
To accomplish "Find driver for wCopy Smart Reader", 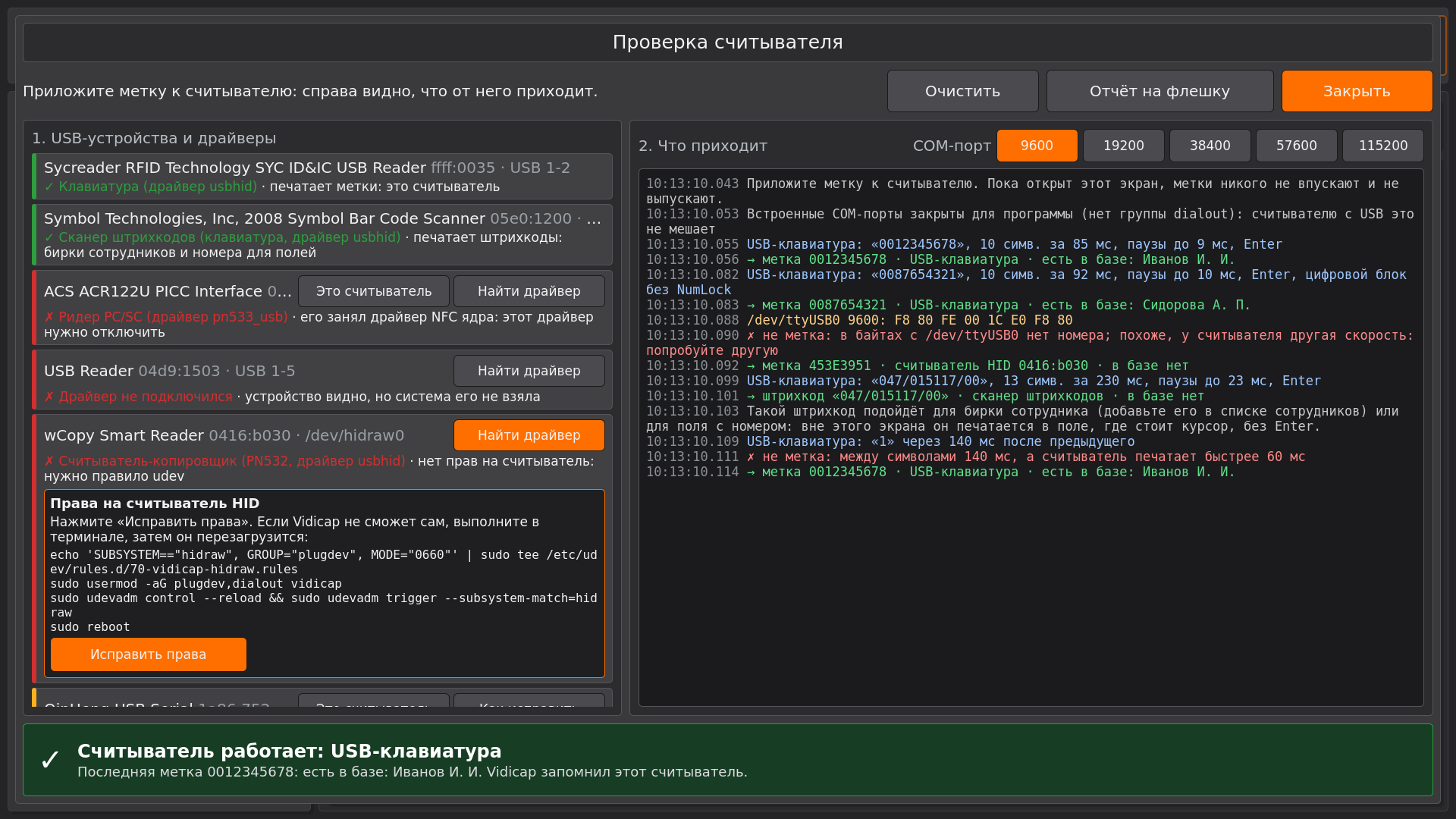I will (x=529, y=435).
